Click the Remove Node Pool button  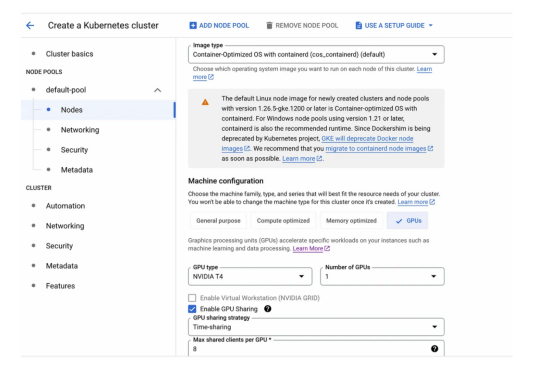(x=302, y=25)
